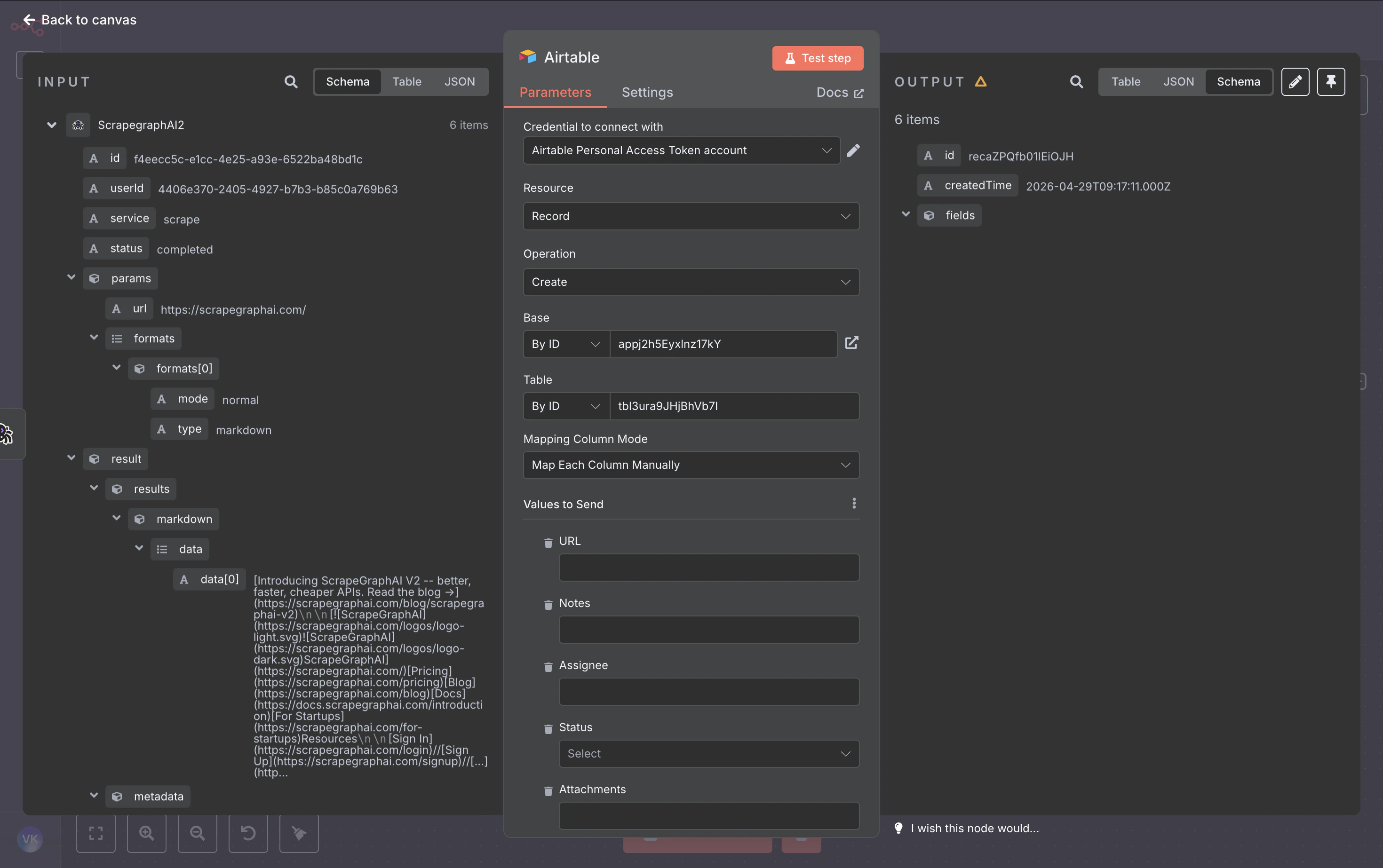The width and height of the screenshot is (1383, 868).
Task: Open the Status Select dropdown
Action: pyautogui.click(x=709, y=754)
